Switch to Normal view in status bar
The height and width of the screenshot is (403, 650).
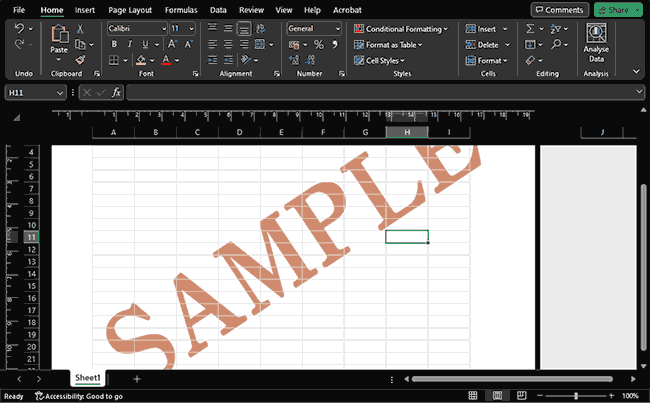[473, 396]
